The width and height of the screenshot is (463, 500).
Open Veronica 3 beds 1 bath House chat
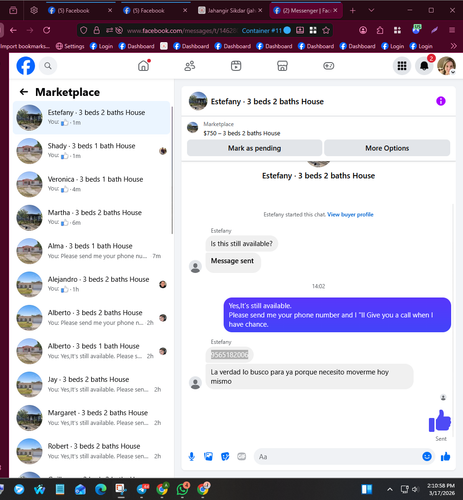coord(92,184)
